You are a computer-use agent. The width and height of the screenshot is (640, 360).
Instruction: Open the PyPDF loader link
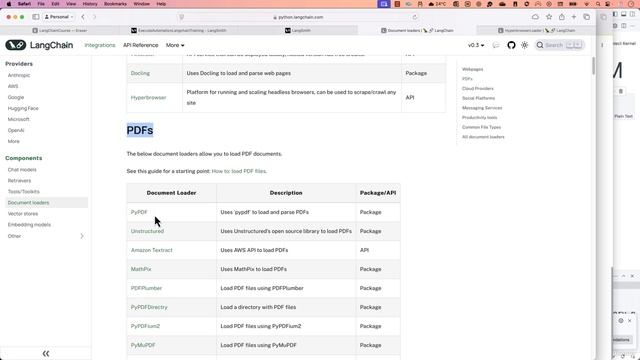tap(139, 212)
